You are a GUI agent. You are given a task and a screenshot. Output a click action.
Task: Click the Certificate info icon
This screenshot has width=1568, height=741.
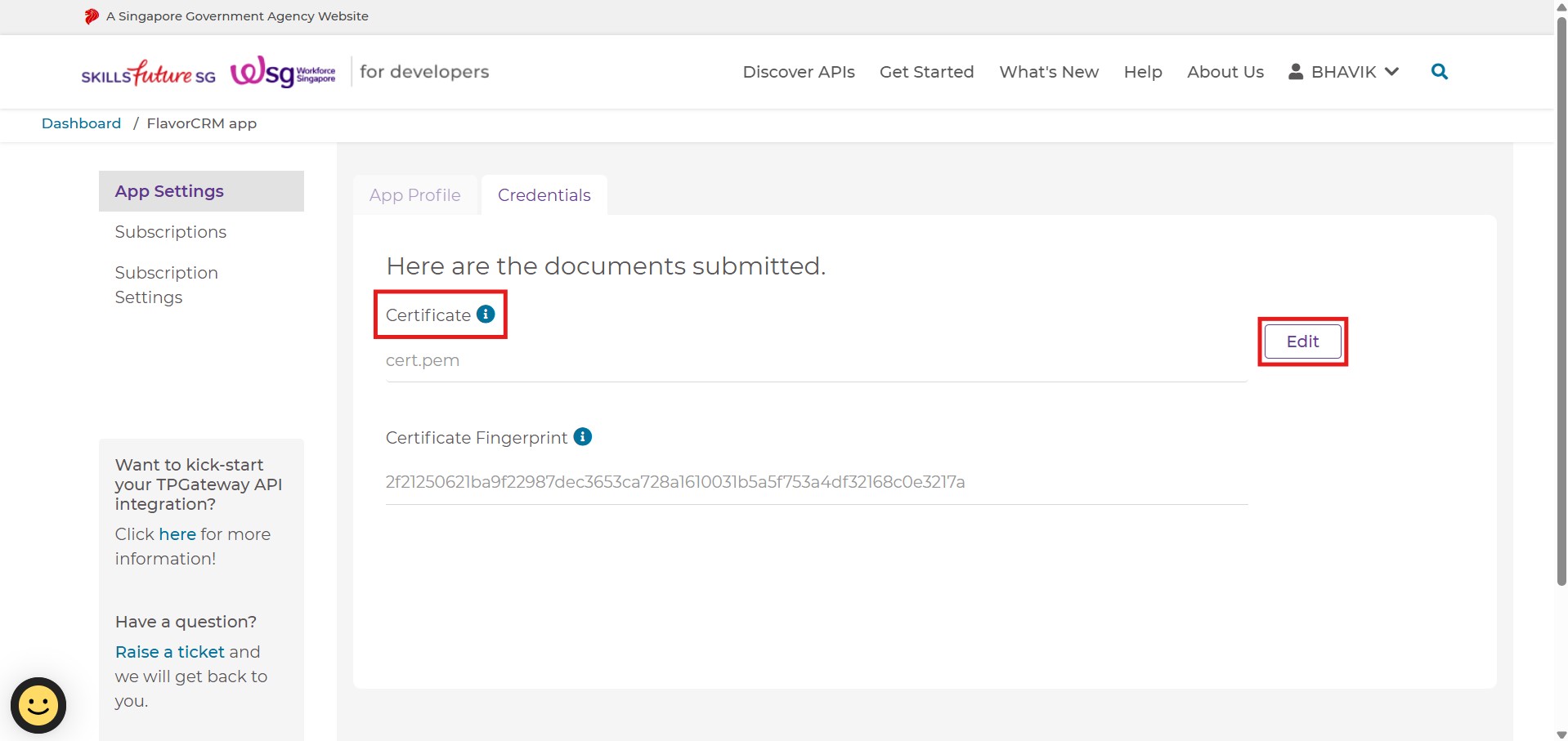click(486, 315)
